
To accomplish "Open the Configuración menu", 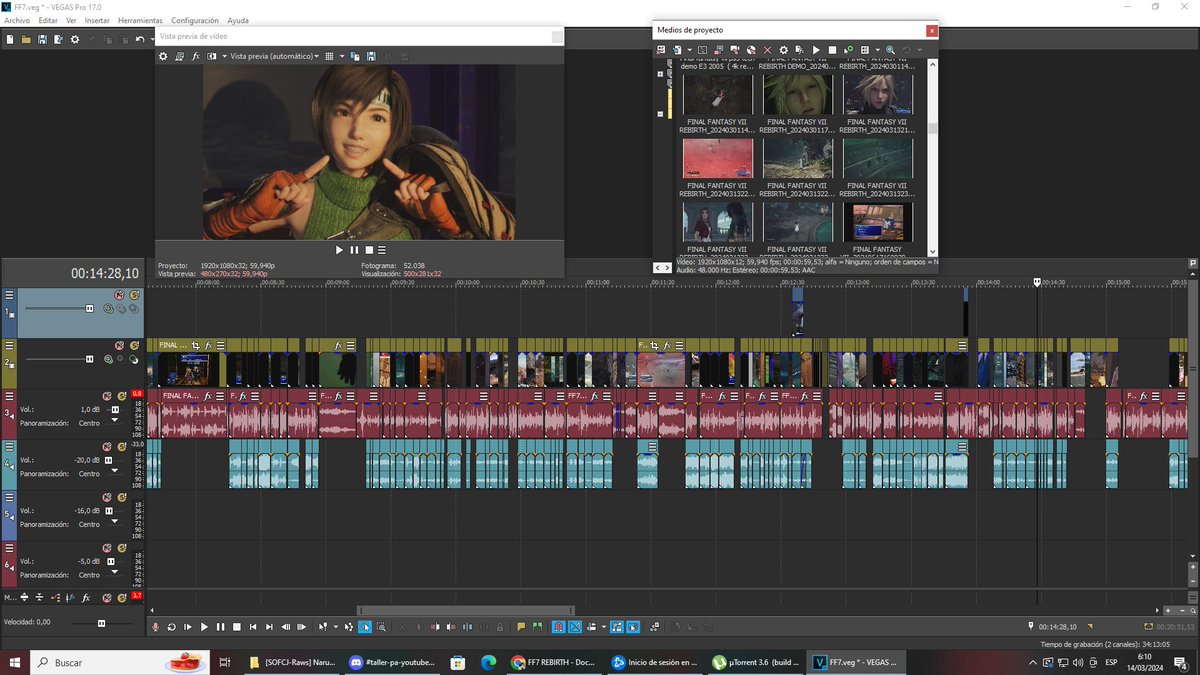I will (x=195, y=20).
